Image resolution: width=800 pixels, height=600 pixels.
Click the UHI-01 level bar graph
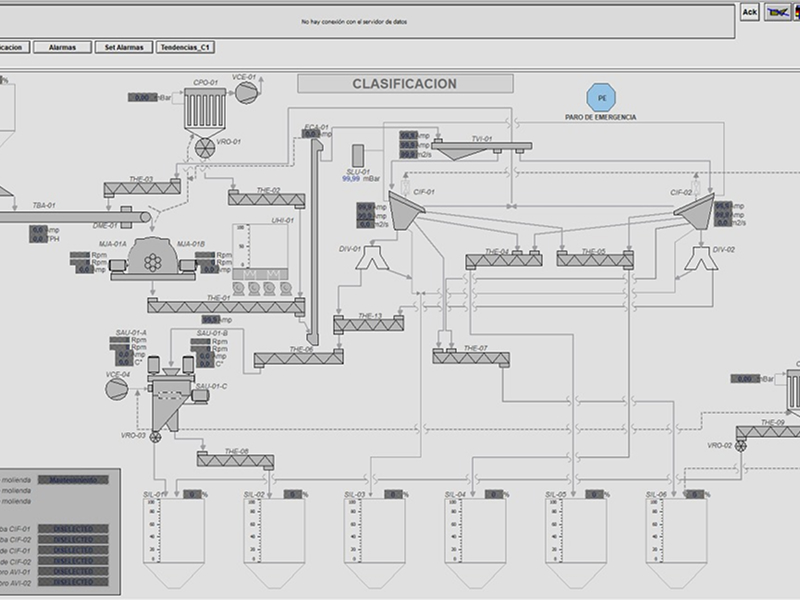pyautogui.click(x=240, y=250)
